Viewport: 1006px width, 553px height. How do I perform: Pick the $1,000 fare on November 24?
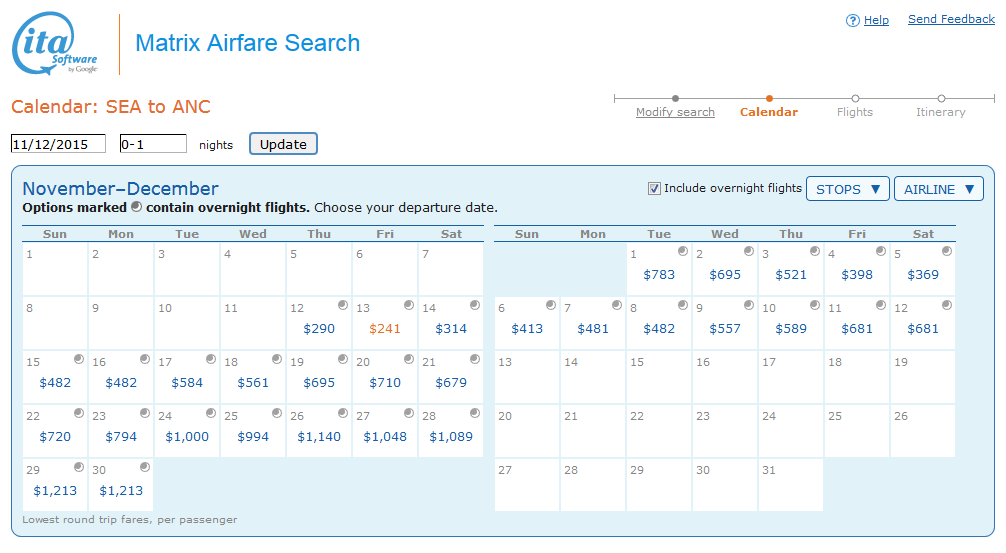(x=187, y=436)
